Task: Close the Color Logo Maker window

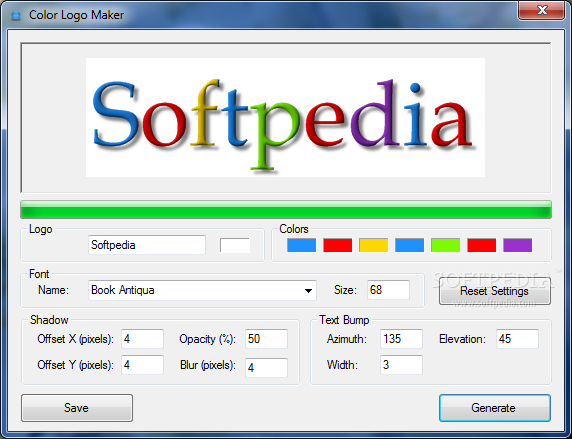Action: click(x=542, y=10)
